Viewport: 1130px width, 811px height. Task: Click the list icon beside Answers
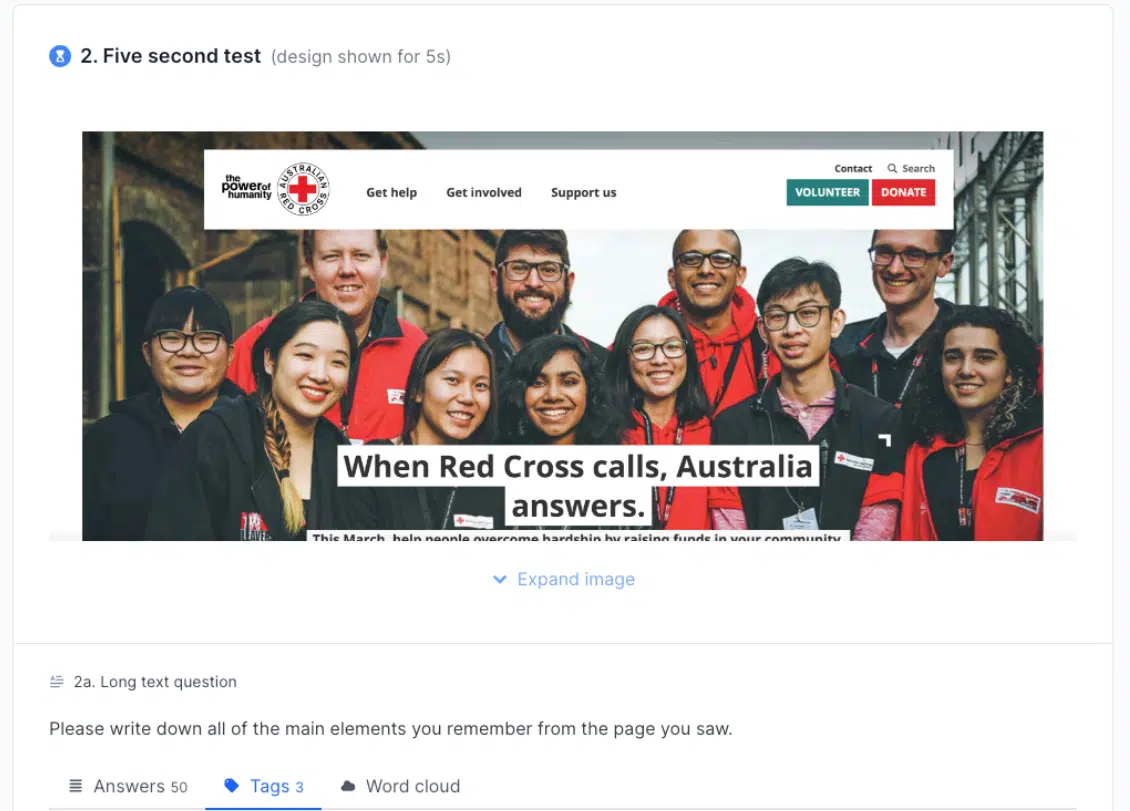tap(76, 786)
